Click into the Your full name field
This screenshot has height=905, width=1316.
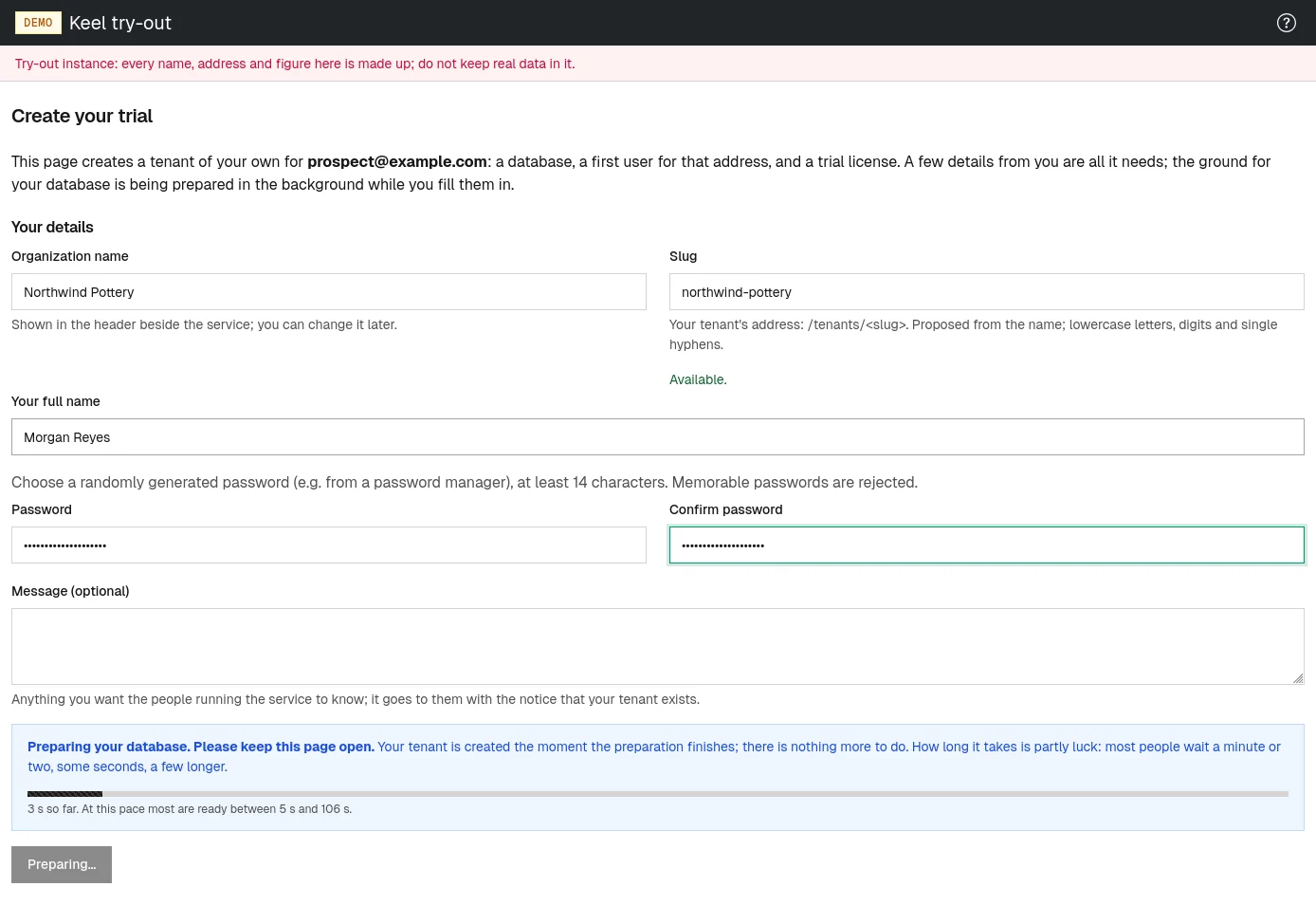pyautogui.click(x=658, y=437)
